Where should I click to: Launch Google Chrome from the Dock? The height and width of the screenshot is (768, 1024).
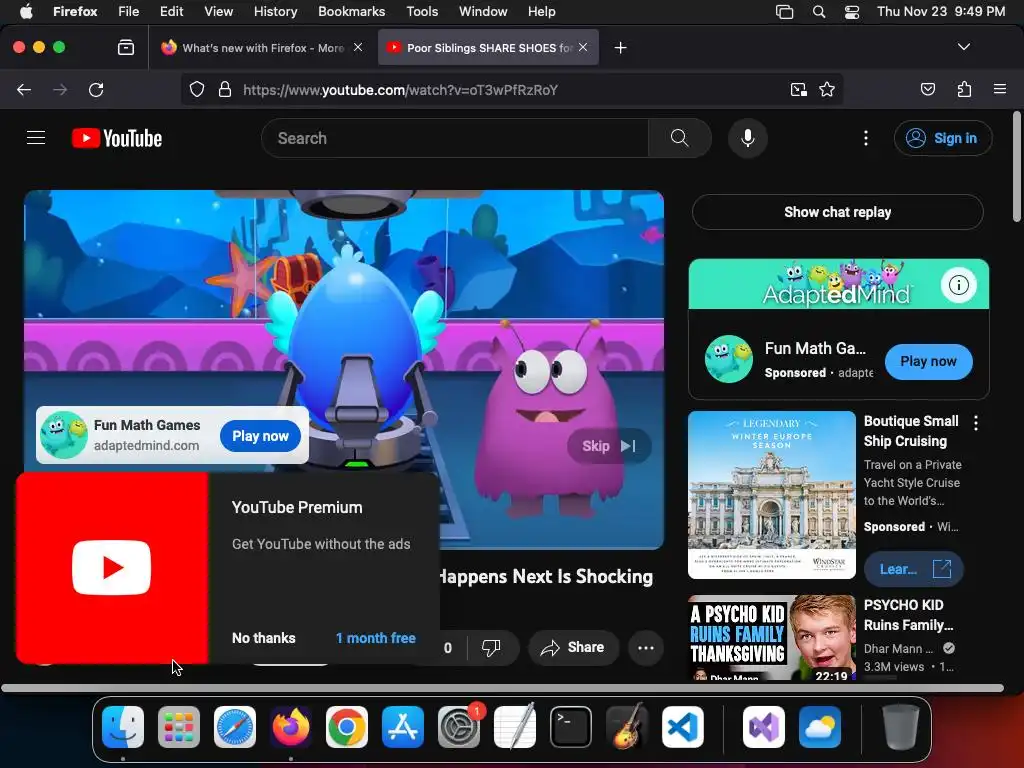point(346,727)
